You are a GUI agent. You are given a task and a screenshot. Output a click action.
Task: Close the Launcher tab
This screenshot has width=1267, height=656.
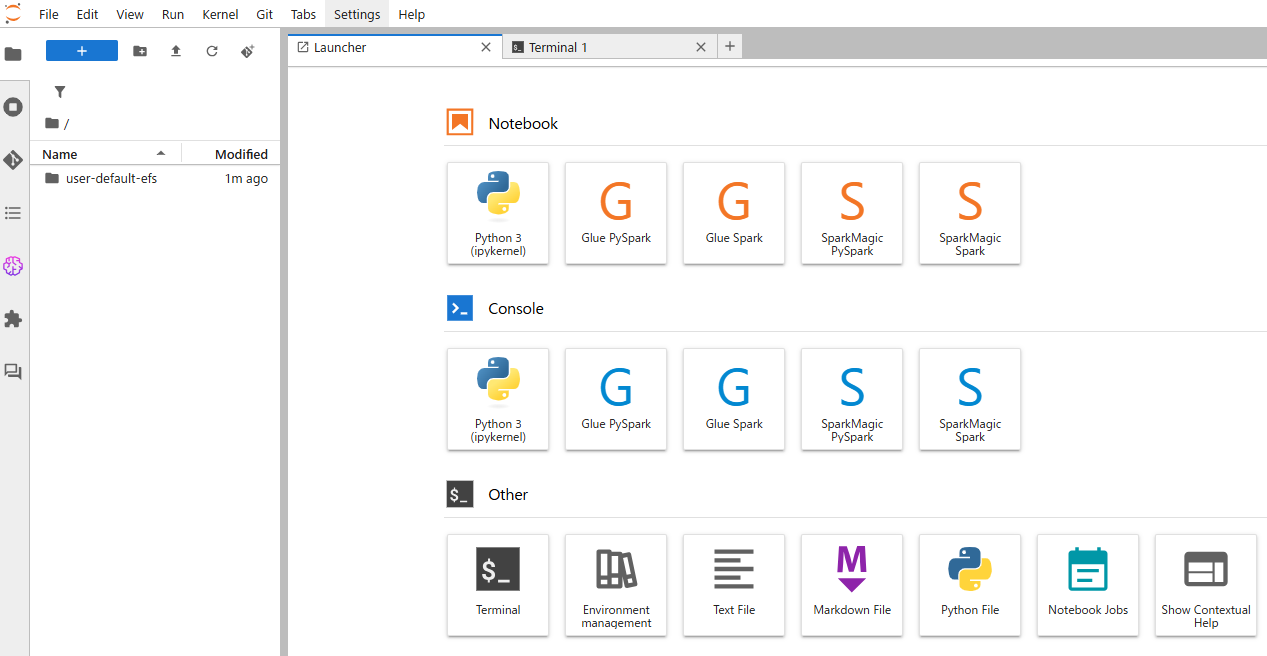coord(486,47)
